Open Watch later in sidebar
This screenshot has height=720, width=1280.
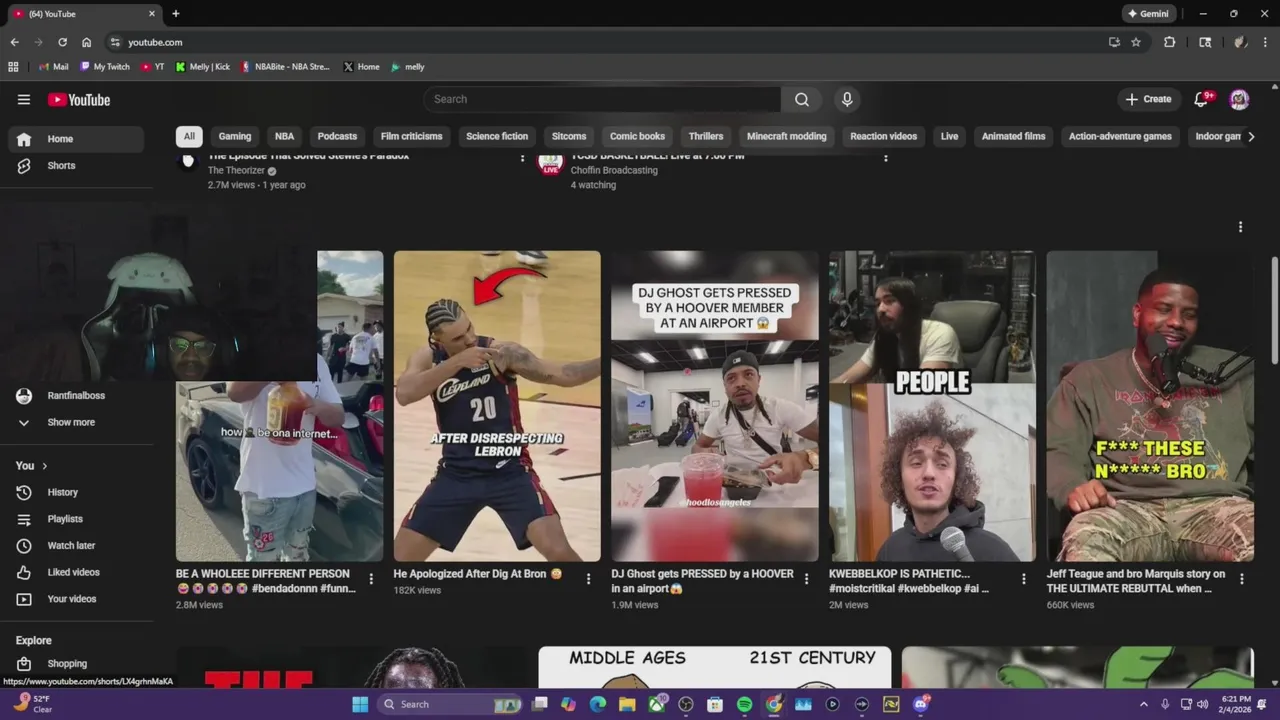(76, 545)
